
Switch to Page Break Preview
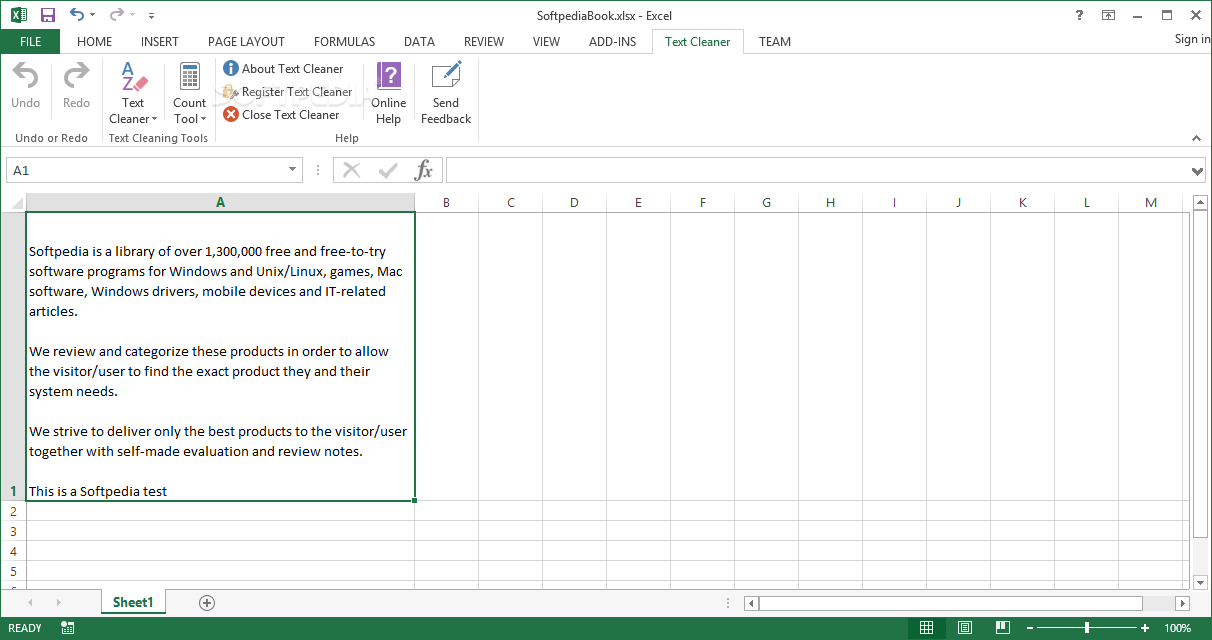coord(1002,628)
